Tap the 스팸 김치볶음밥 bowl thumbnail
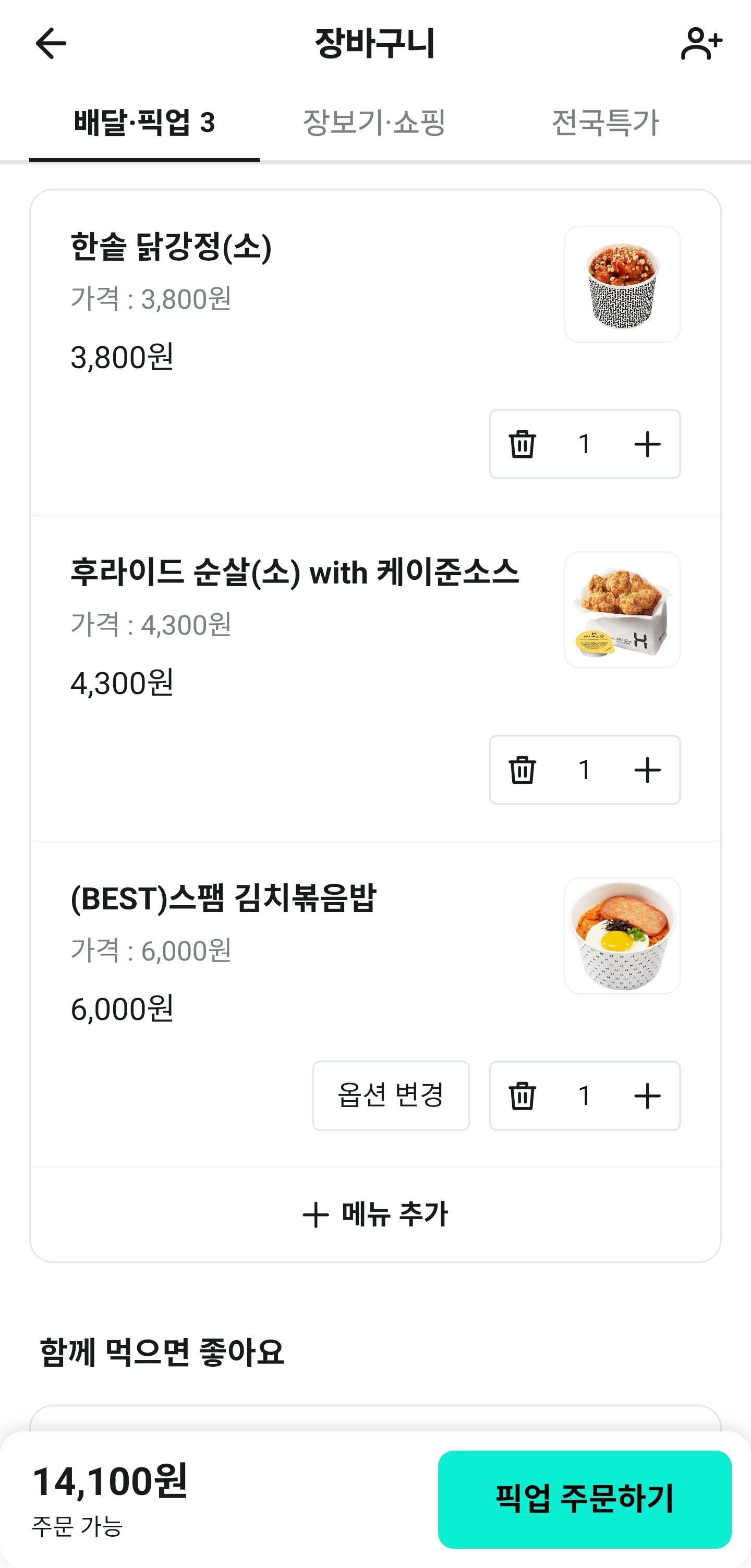The image size is (751, 1568). click(622, 935)
